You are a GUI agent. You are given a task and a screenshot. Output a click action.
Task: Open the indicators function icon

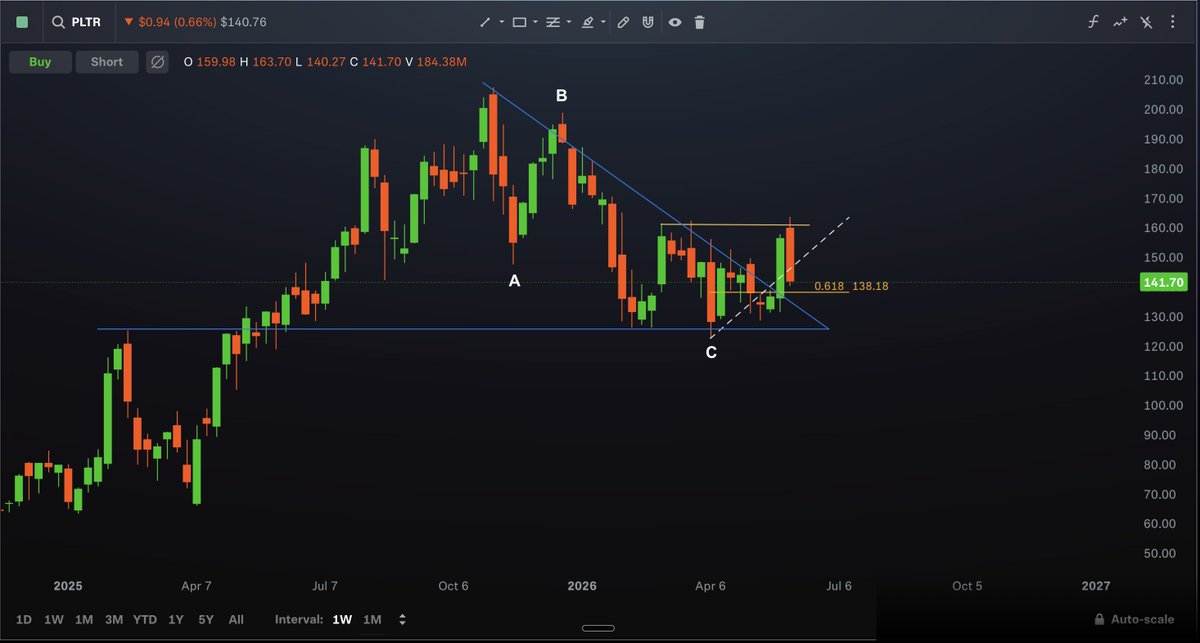click(x=1094, y=22)
